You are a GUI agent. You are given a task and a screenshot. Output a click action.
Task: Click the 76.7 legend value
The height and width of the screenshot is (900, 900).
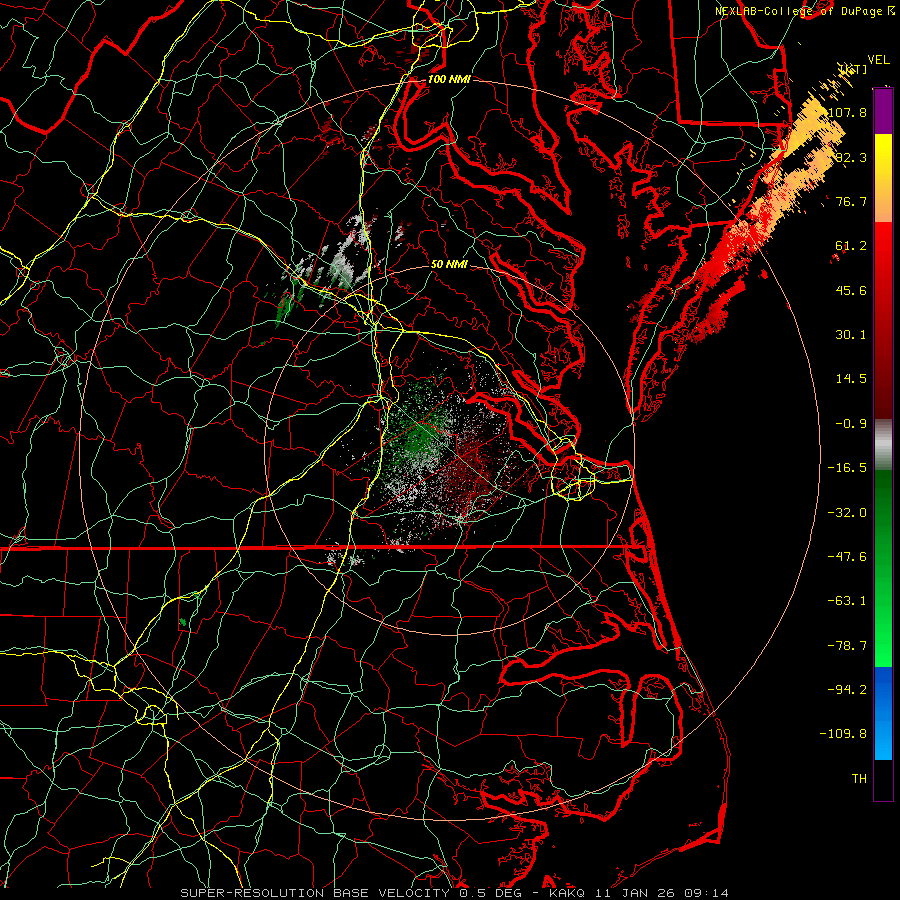pyautogui.click(x=851, y=201)
